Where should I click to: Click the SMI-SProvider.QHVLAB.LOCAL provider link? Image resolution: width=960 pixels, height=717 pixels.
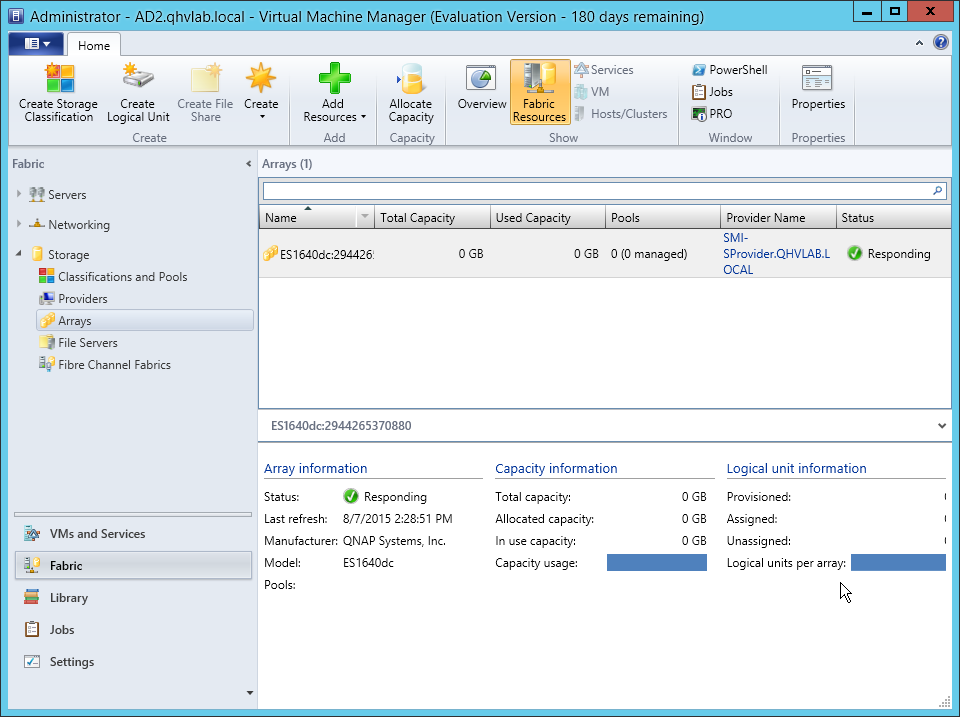point(776,254)
